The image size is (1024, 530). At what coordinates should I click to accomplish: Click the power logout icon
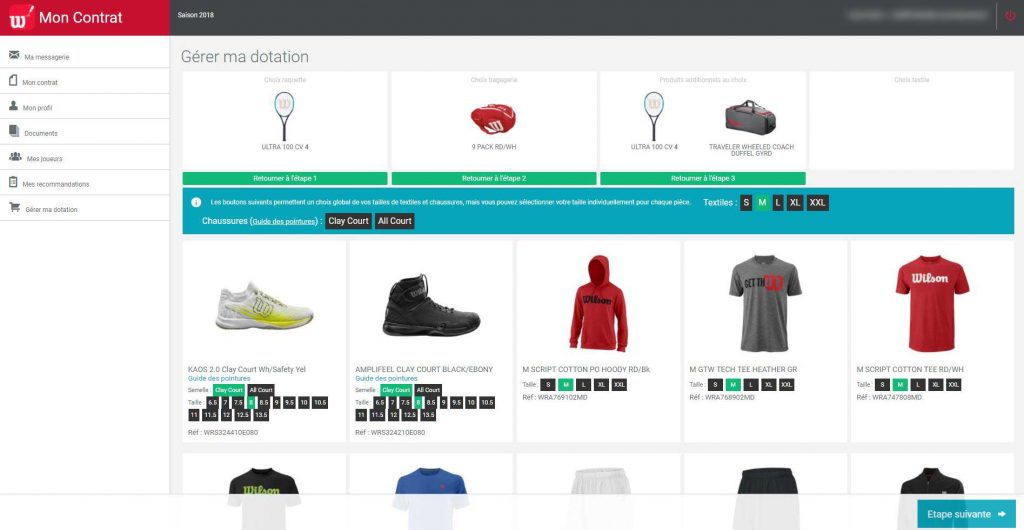point(1010,16)
